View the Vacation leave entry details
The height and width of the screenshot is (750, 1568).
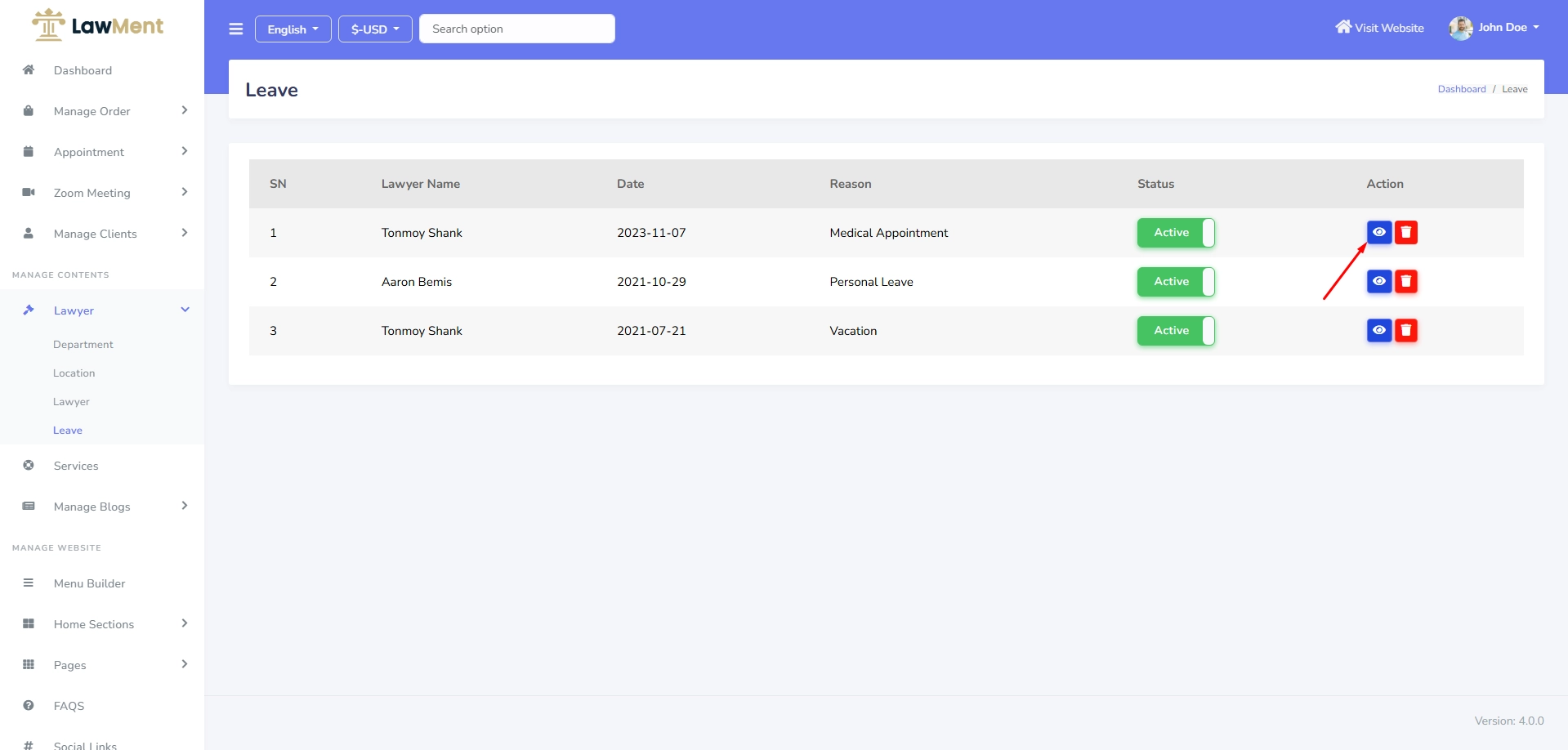(x=1379, y=330)
